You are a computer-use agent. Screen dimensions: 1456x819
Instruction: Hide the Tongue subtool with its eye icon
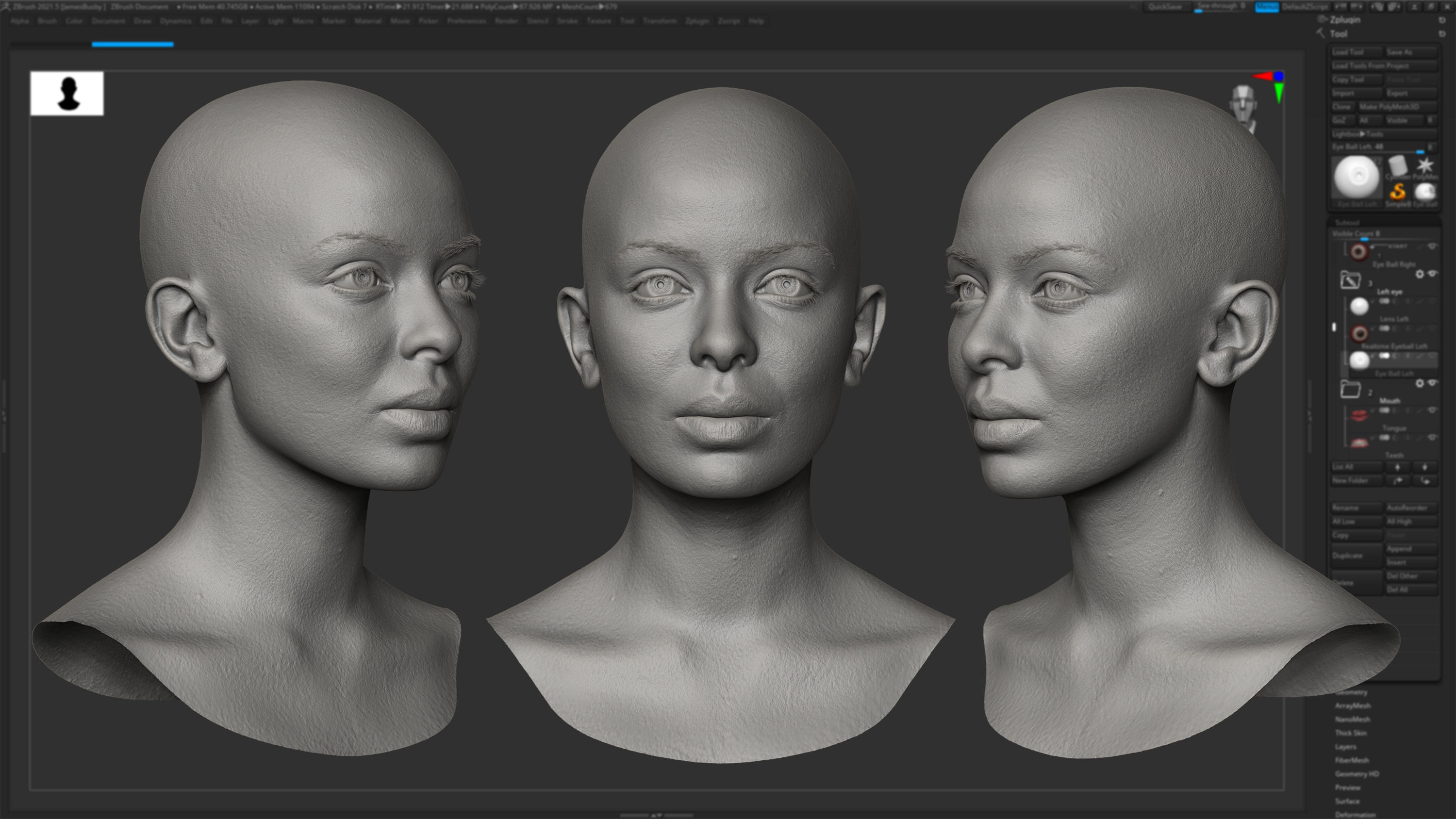click(1432, 410)
